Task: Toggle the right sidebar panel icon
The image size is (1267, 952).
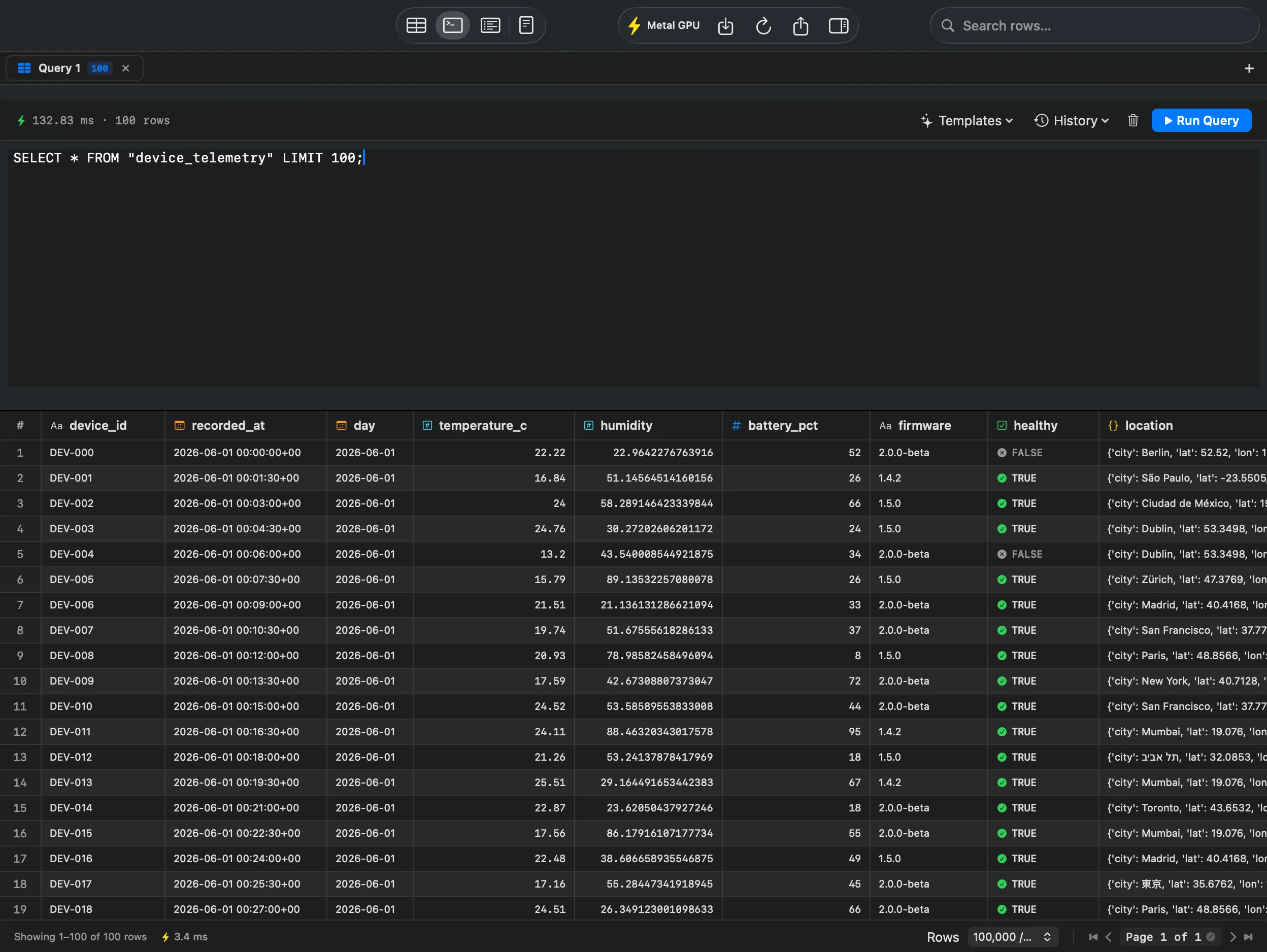Action: coord(838,26)
